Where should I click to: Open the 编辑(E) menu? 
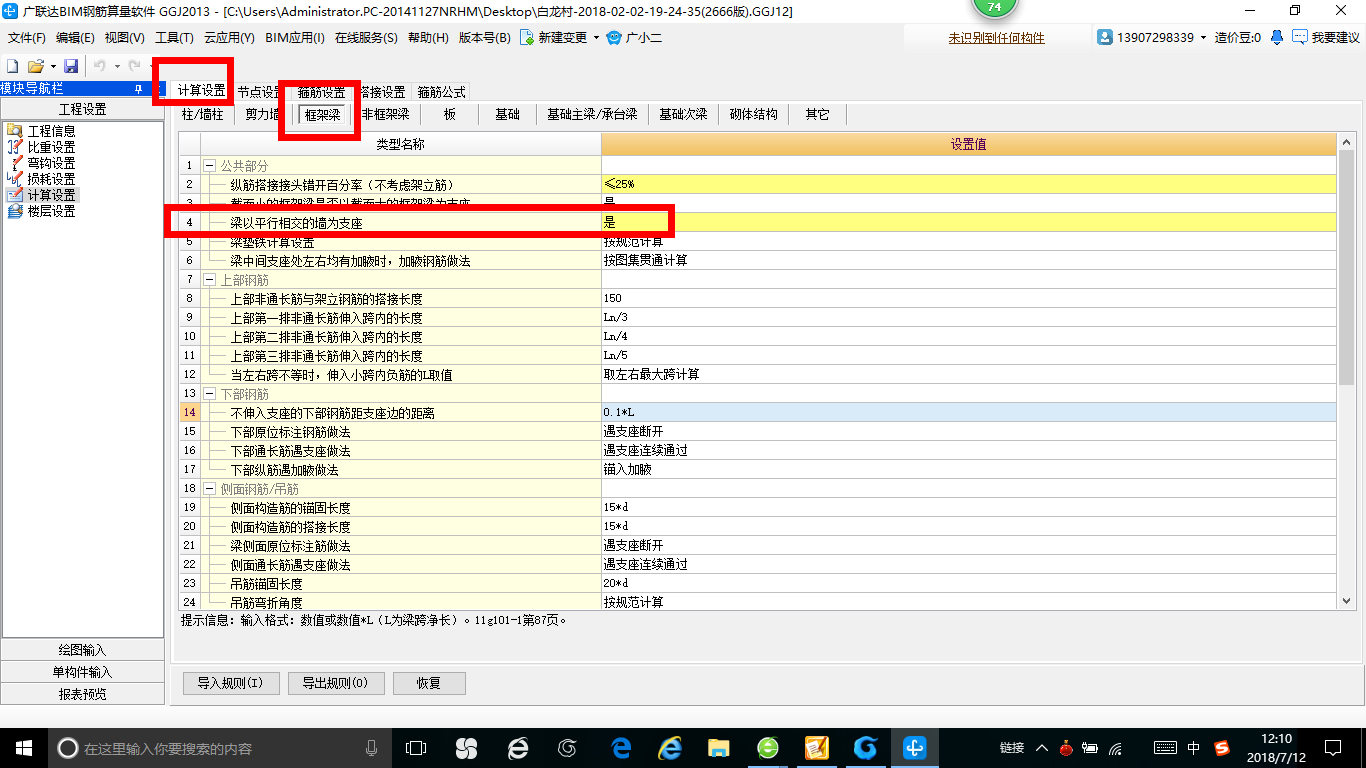(x=75, y=38)
